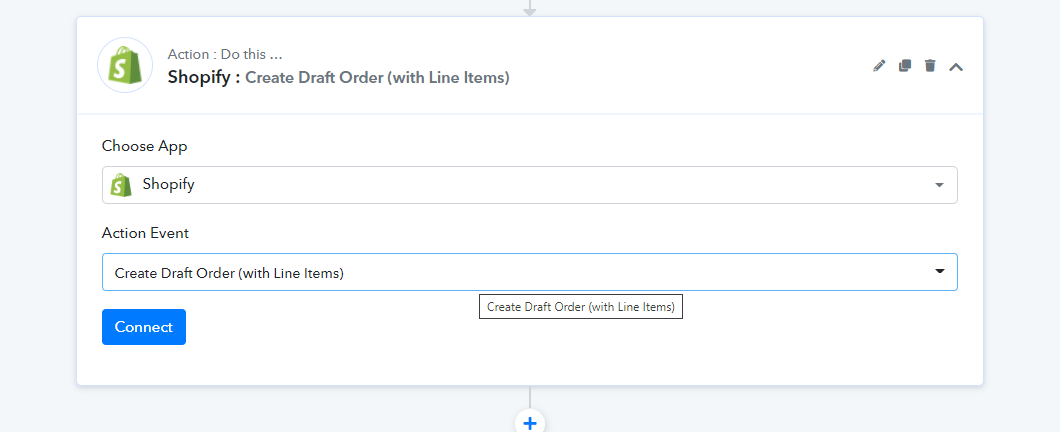1060x432 pixels.
Task: Click the 'Action : Do this ...' subtitle
Action: pos(225,54)
